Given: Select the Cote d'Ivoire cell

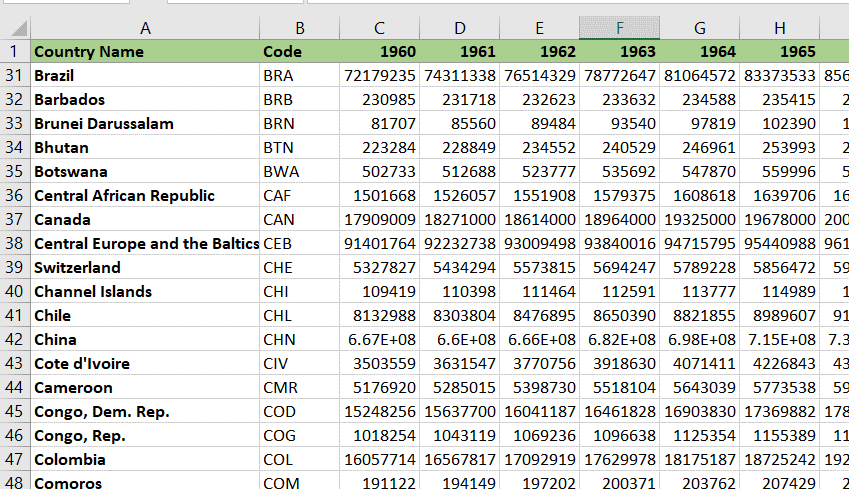Looking at the screenshot, I should click(145, 363).
